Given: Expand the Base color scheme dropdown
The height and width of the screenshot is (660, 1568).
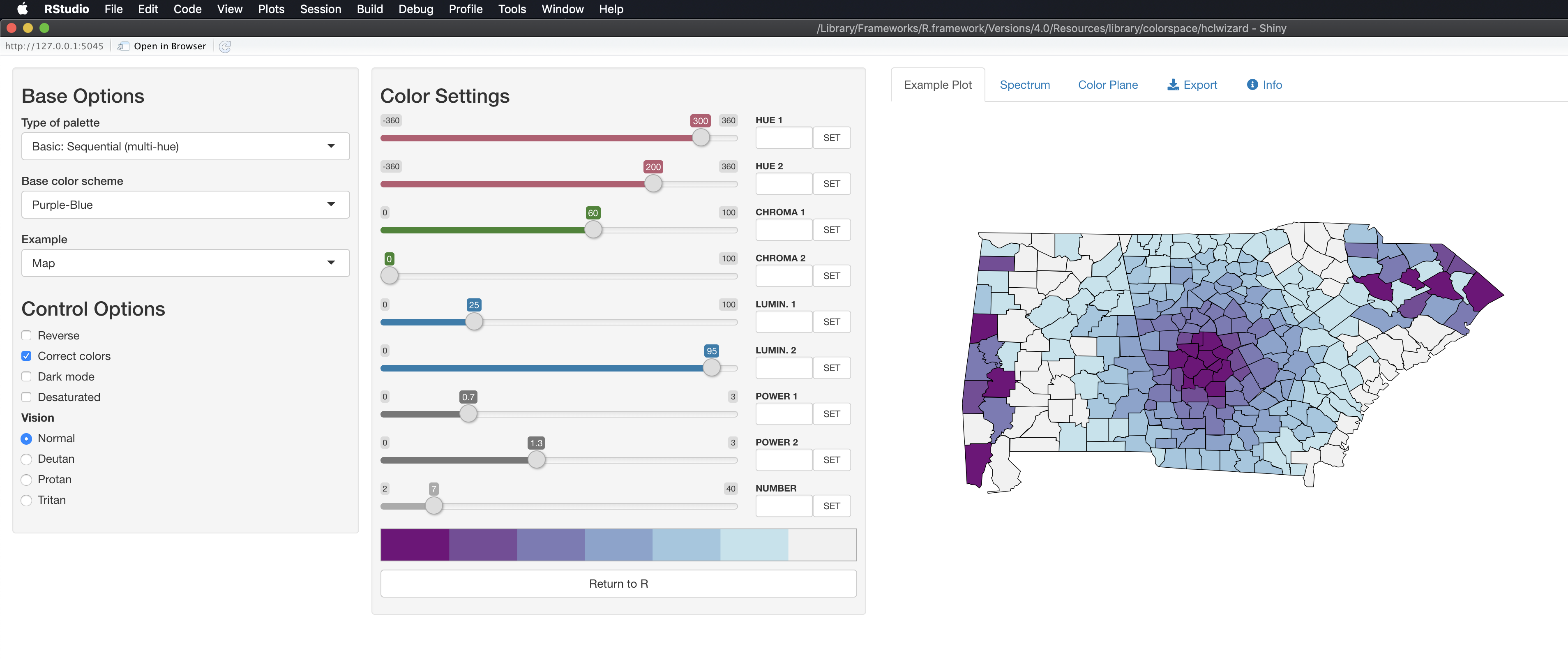Looking at the screenshot, I should pos(185,205).
